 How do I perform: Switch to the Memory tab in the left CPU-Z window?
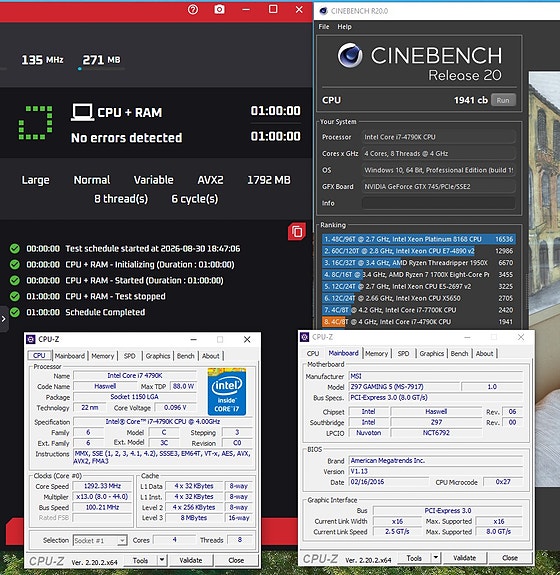pos(103,356)
